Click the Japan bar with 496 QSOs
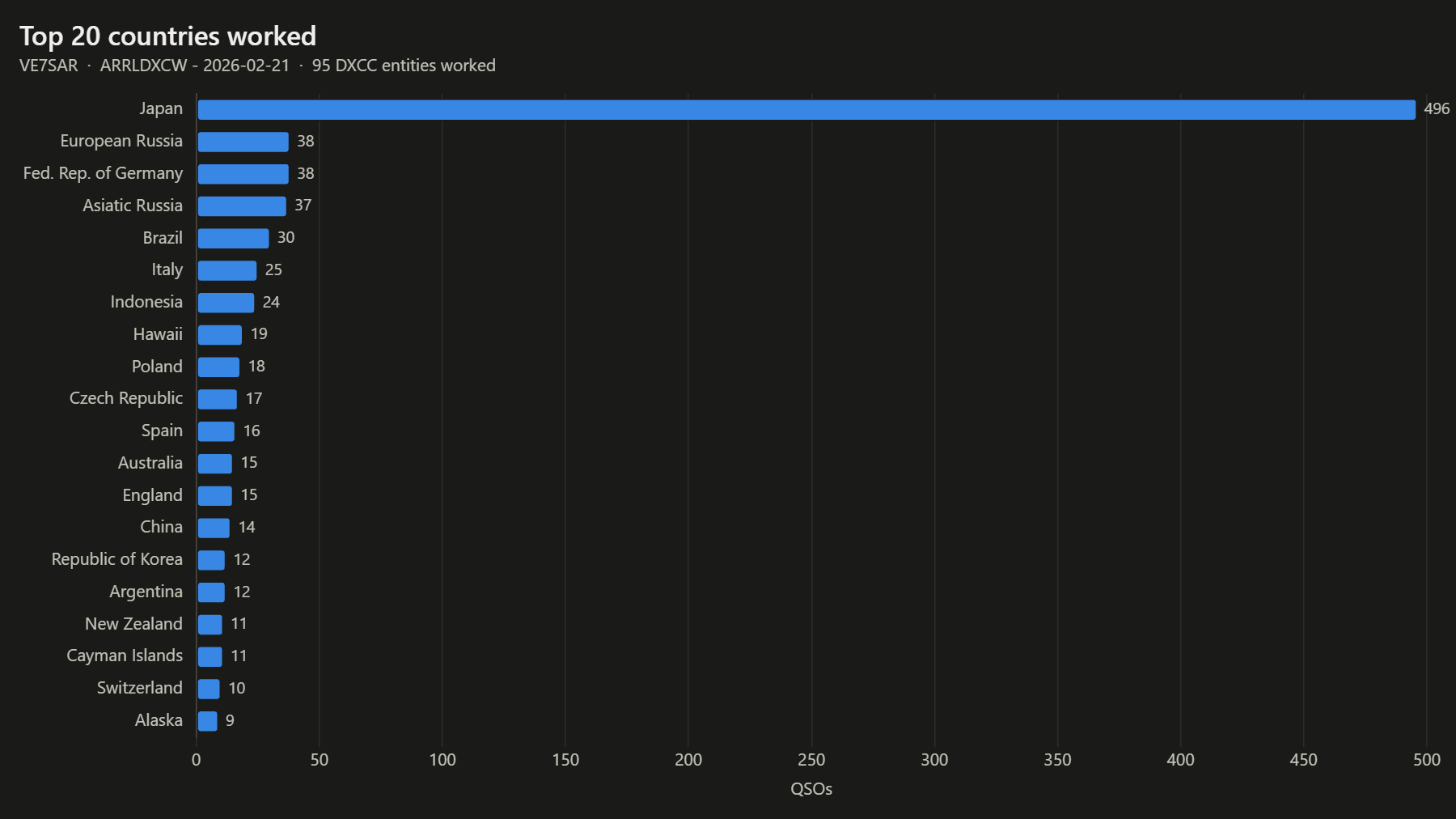The image size is (1456, 819). (806, 109)
